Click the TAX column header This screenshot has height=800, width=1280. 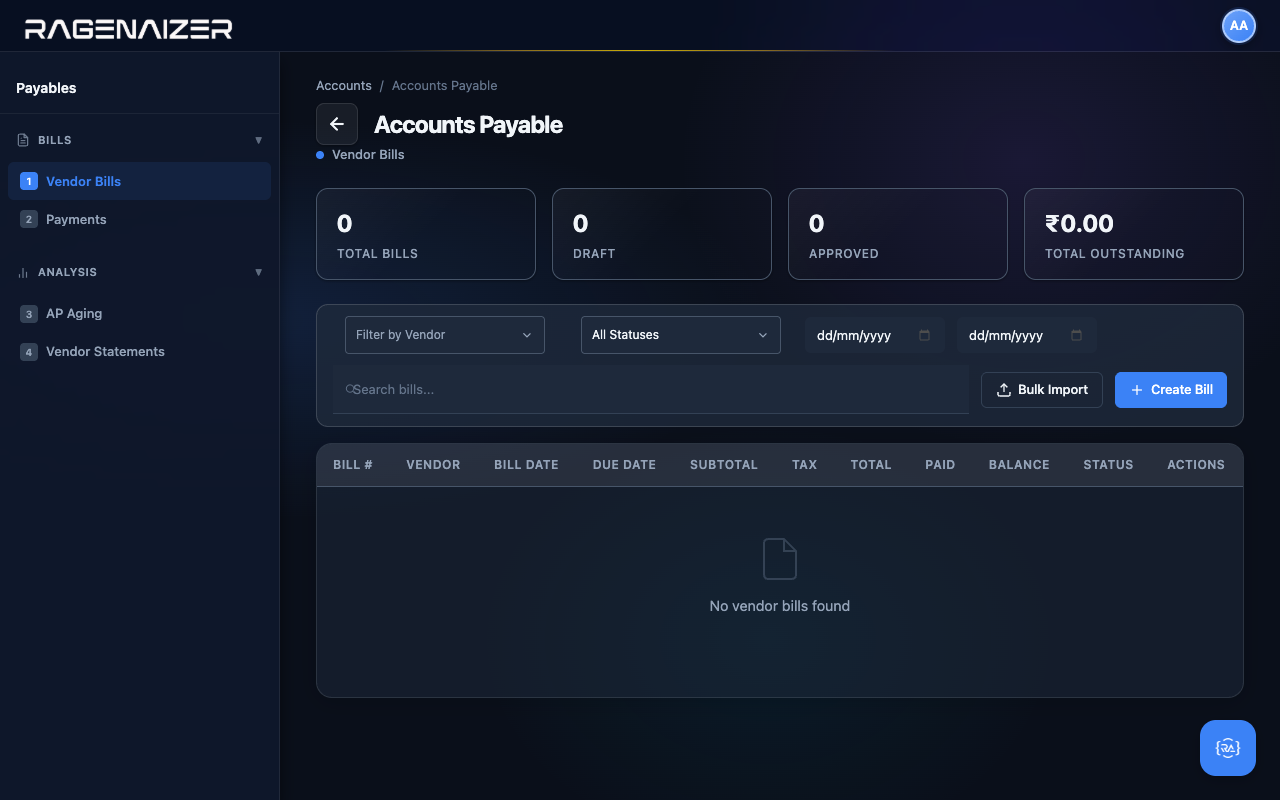pos(804,465)
